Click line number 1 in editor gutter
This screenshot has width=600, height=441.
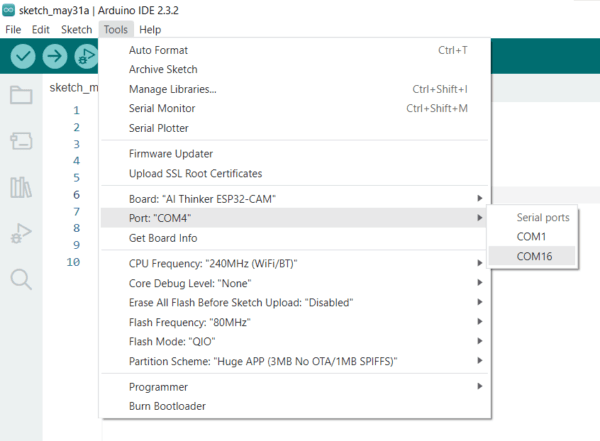coord(77,110)
